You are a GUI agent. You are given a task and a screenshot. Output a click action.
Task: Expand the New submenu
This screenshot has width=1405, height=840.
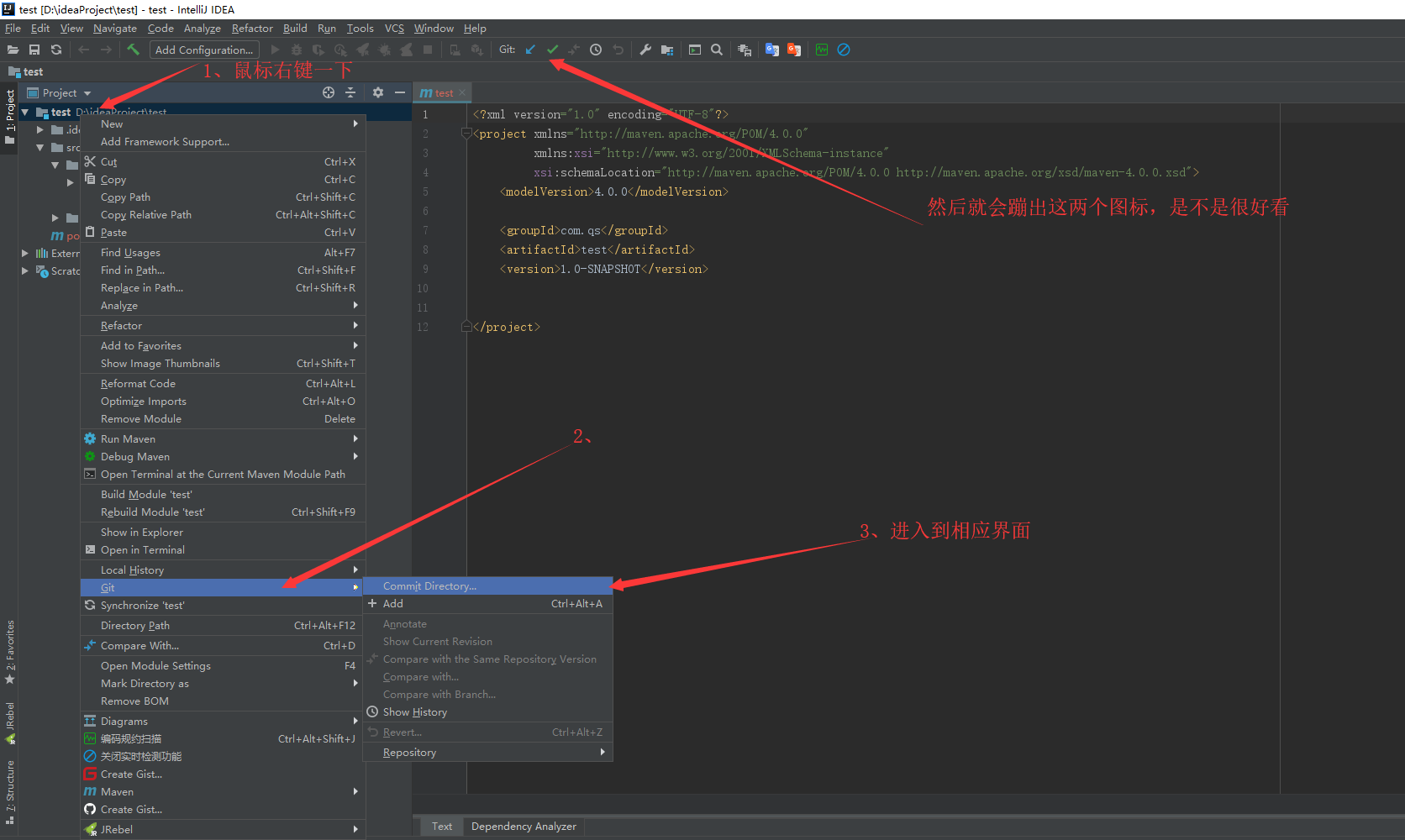click(223, 123)
